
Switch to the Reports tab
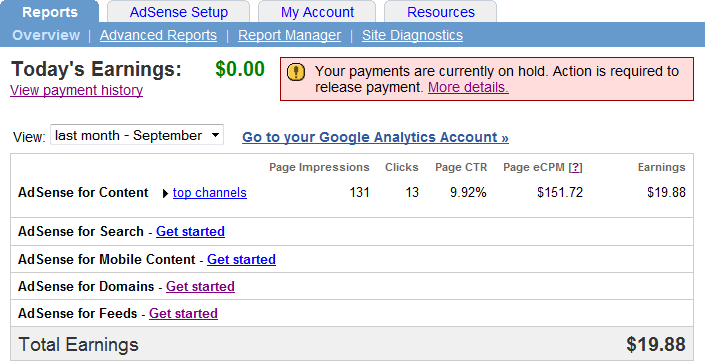[49, 12]
